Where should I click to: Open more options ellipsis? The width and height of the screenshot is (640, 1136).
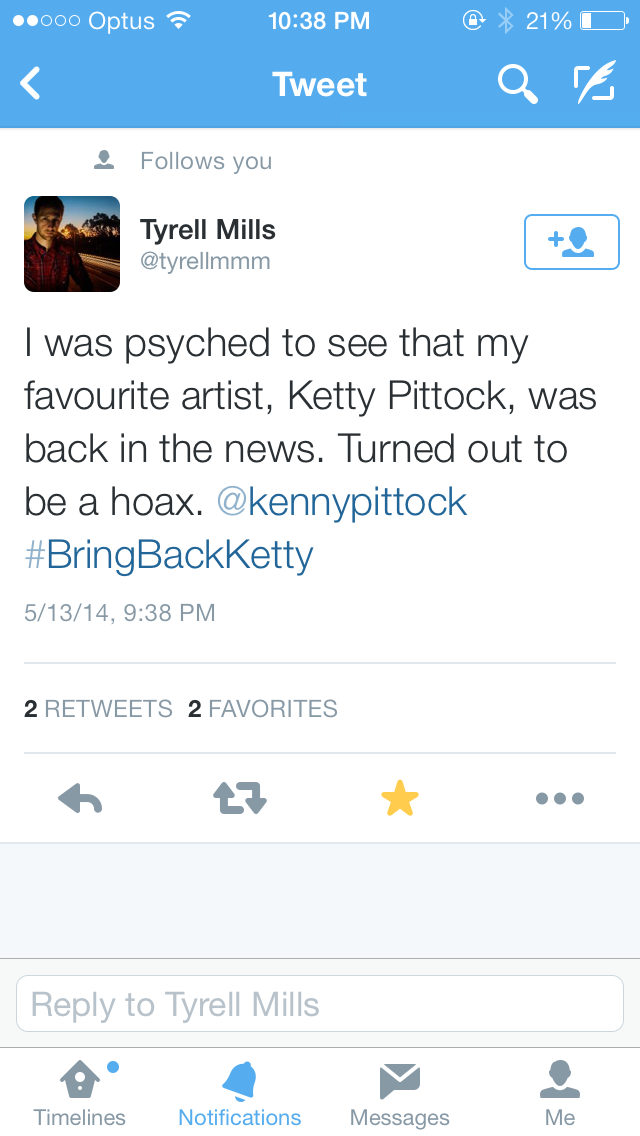pos(560,798)
